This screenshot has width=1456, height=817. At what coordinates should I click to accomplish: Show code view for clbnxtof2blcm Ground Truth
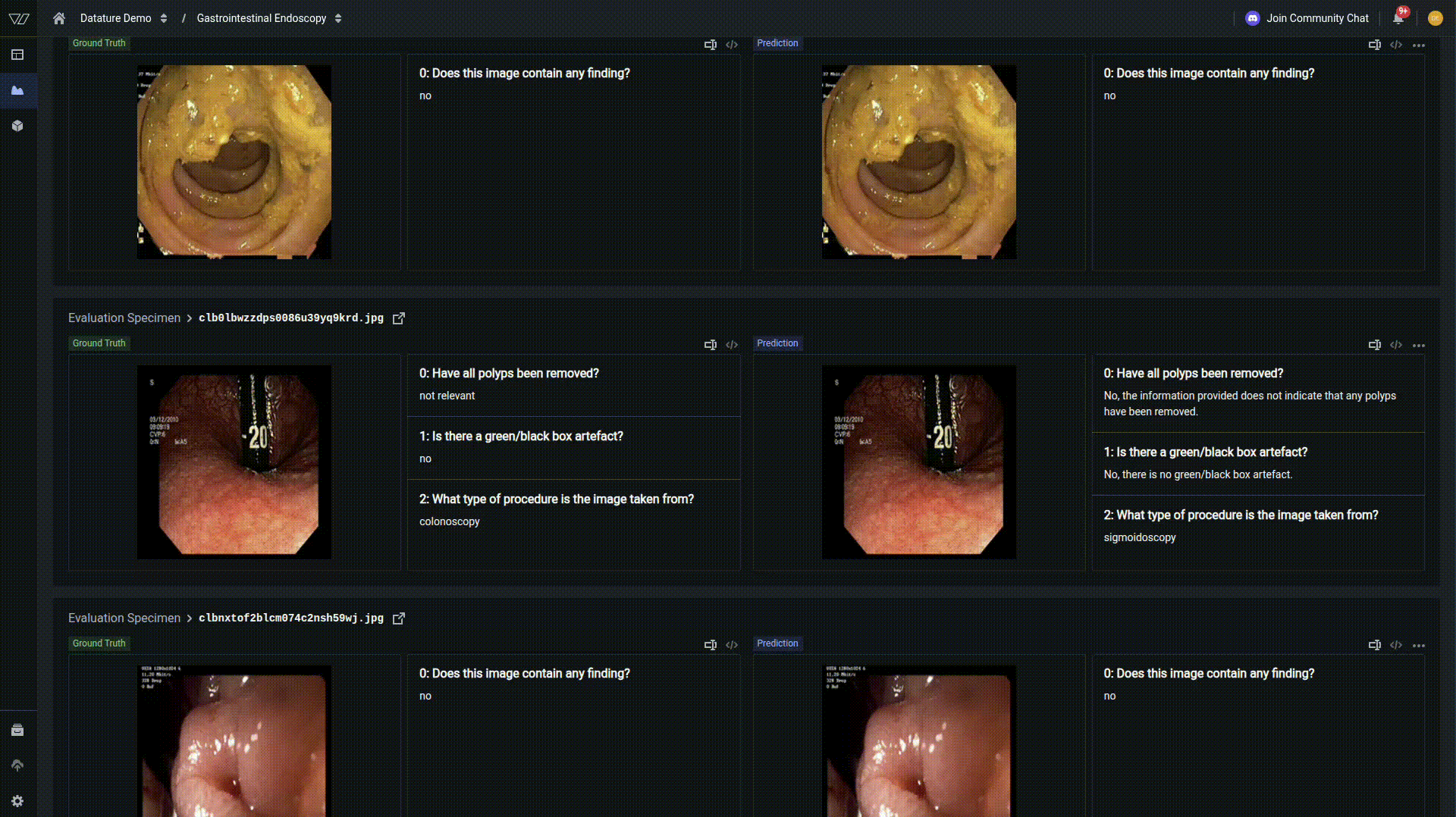[732, 645]
